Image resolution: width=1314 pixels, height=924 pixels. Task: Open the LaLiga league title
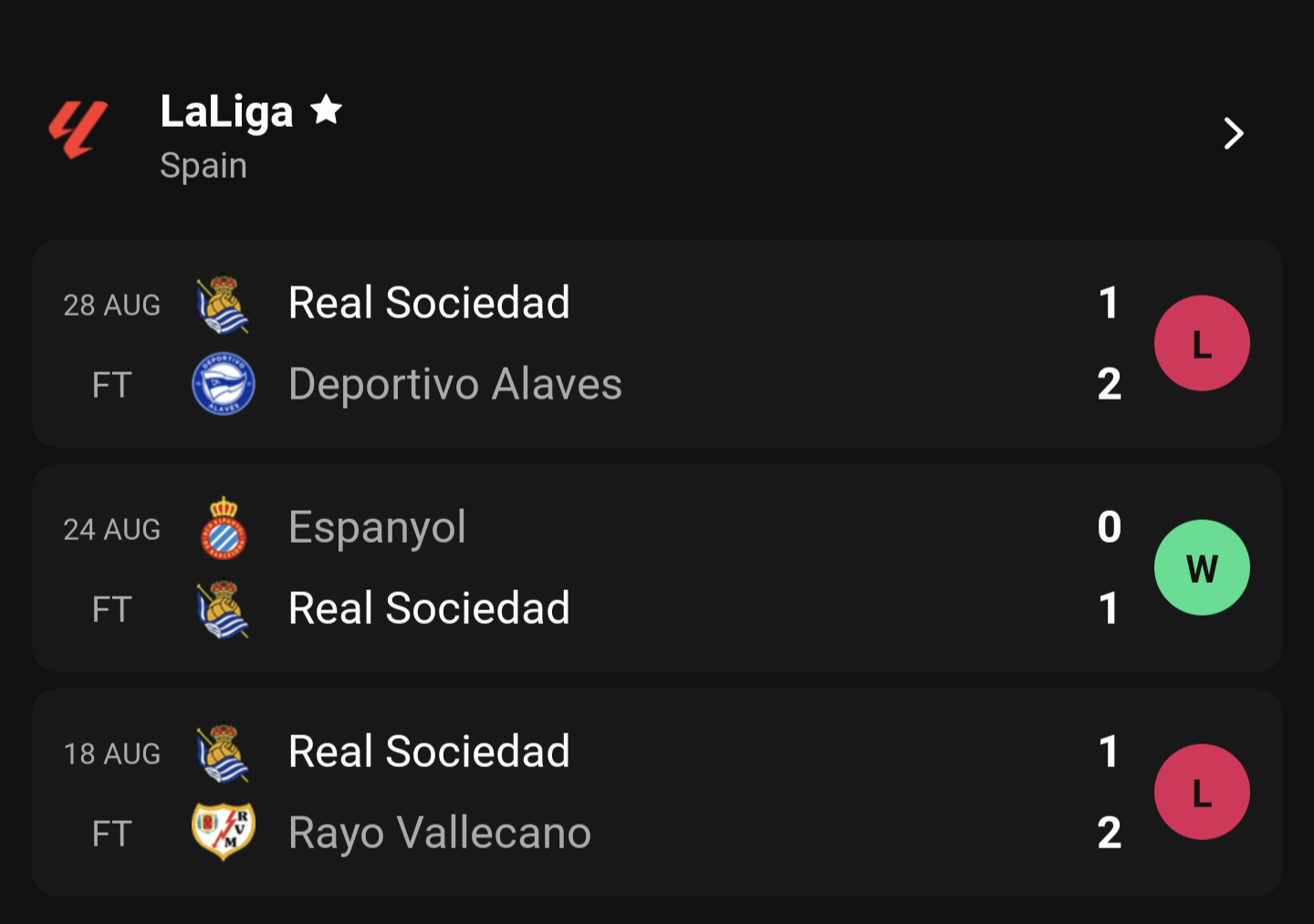(226, 111)
